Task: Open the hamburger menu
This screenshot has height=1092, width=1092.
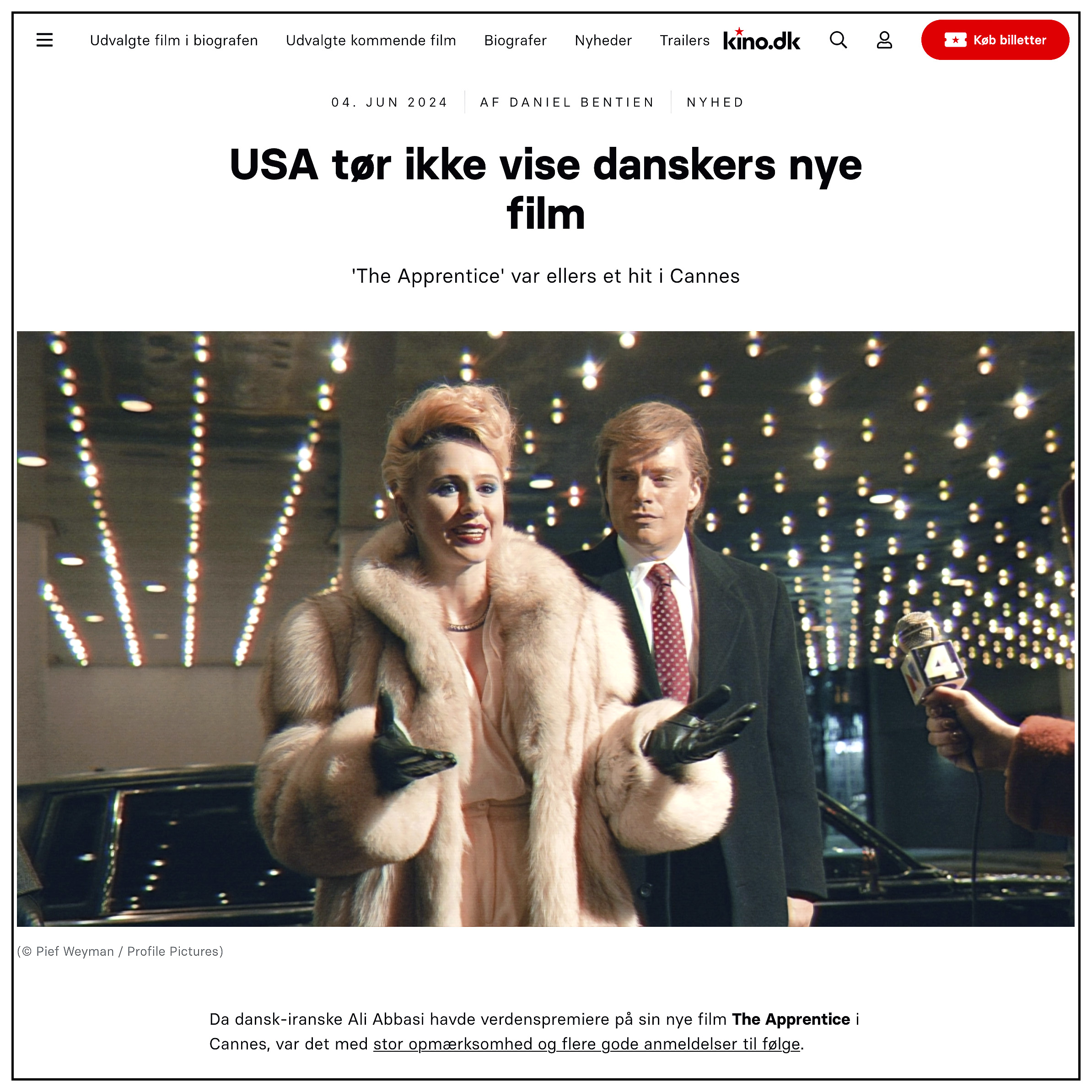Action: [45, 40]
